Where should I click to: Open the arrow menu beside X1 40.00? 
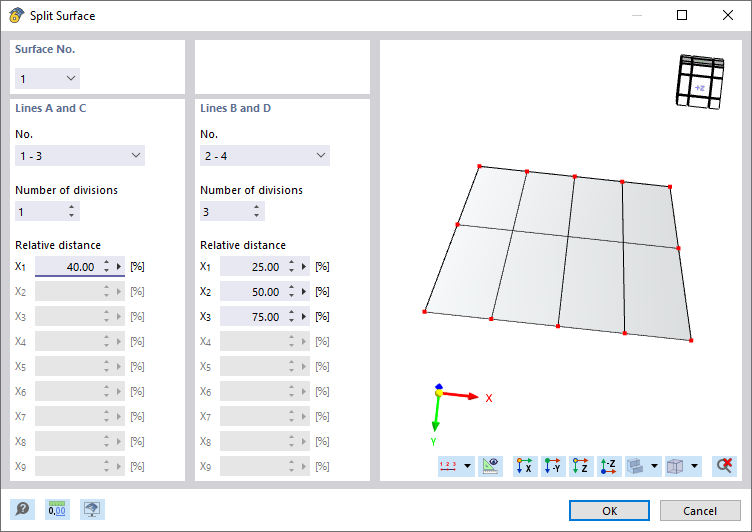[x=119, y=267]
